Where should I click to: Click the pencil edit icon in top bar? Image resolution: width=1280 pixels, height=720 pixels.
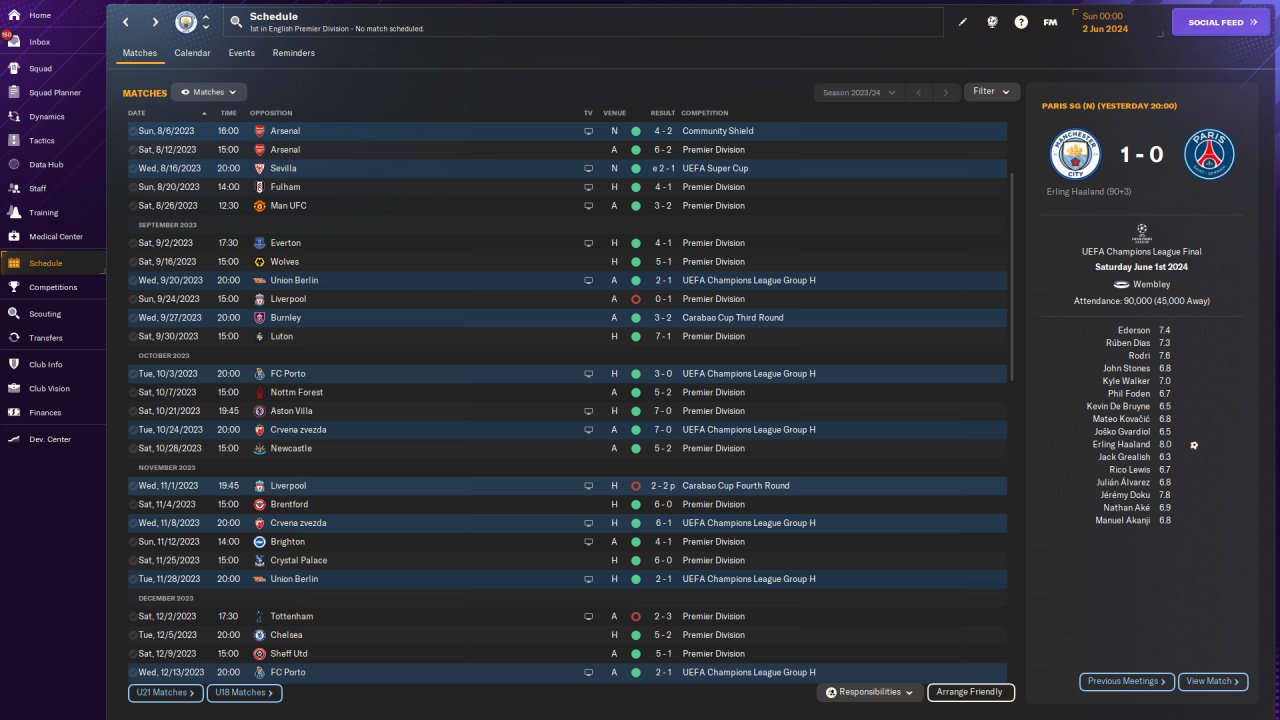(963, 22)
